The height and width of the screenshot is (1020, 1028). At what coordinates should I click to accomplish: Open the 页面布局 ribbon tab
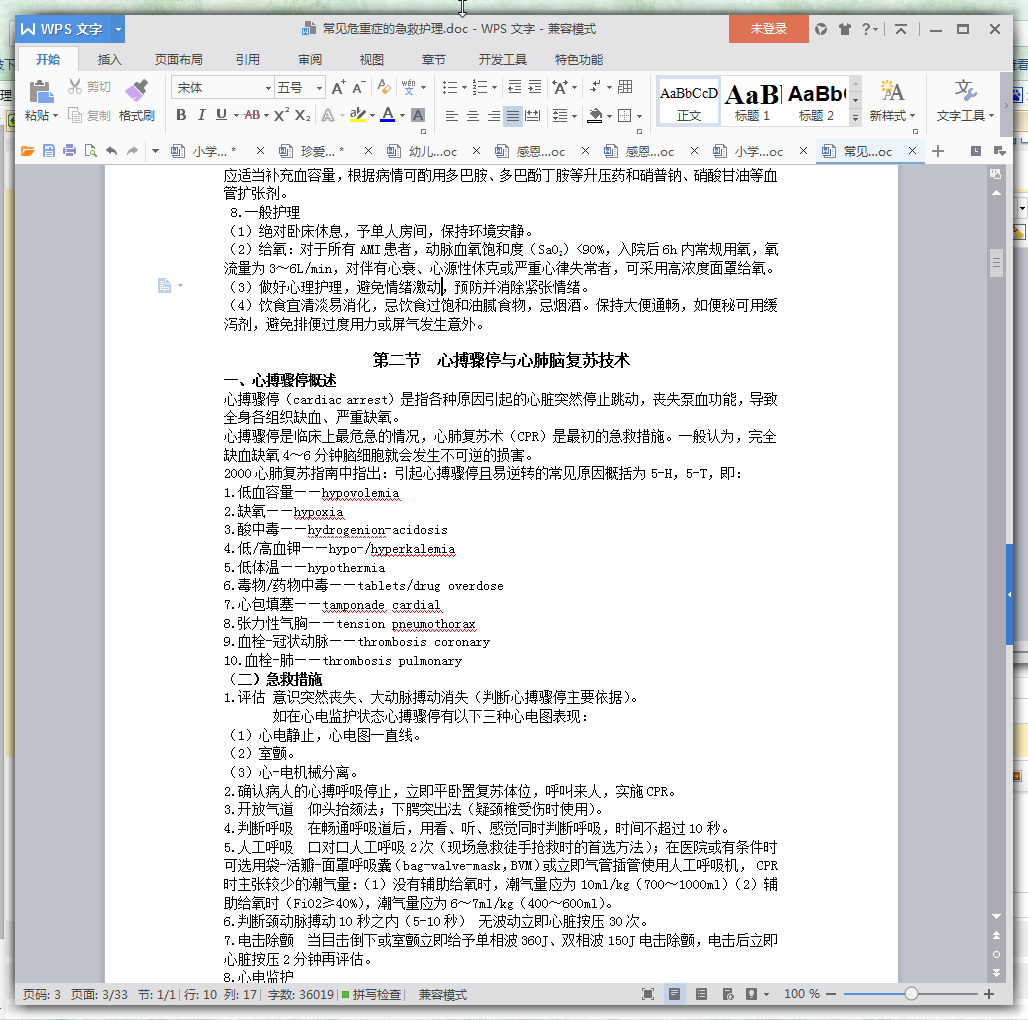178,60
